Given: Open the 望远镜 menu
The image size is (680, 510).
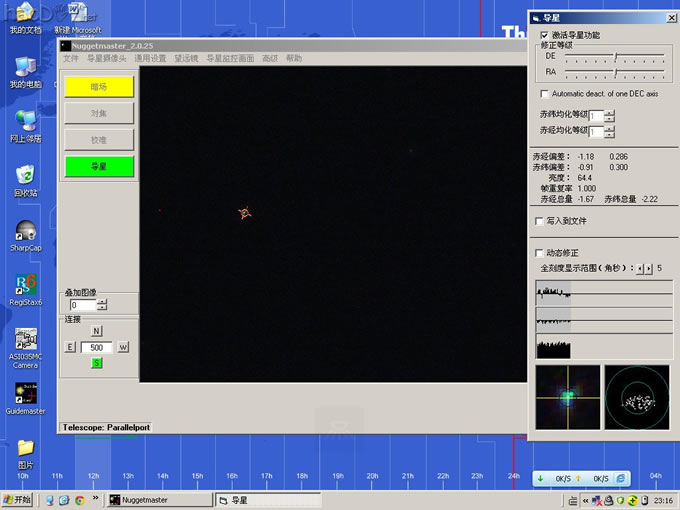Looking at the screenshot, I should 186,59.
